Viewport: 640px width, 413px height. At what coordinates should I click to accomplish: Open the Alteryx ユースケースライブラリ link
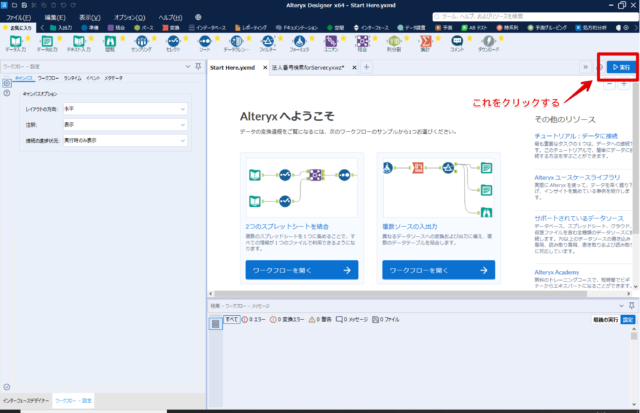tap(577, 178)
